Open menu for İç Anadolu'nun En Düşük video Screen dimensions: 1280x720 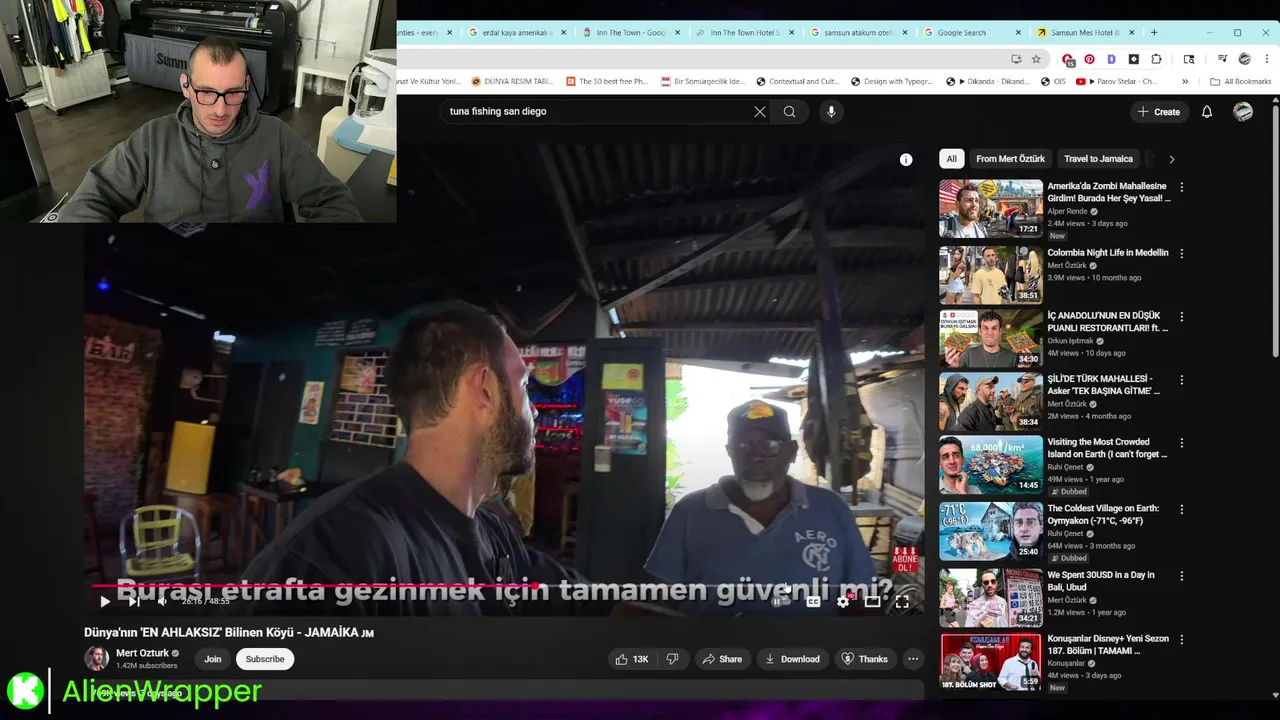point(1182,317)
